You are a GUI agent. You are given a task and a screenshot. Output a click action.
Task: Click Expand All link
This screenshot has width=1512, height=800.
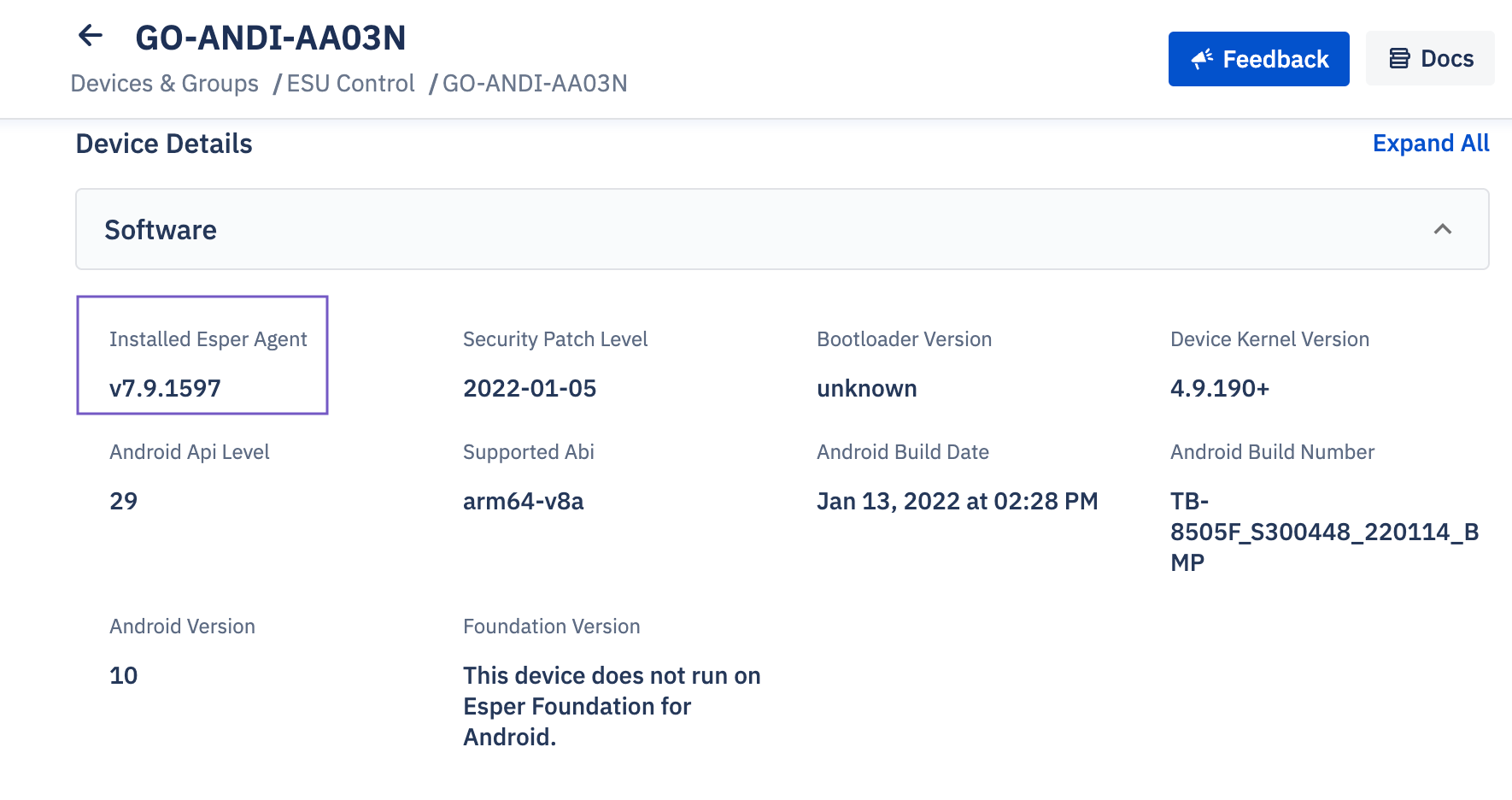click(x=1431, y=144)
